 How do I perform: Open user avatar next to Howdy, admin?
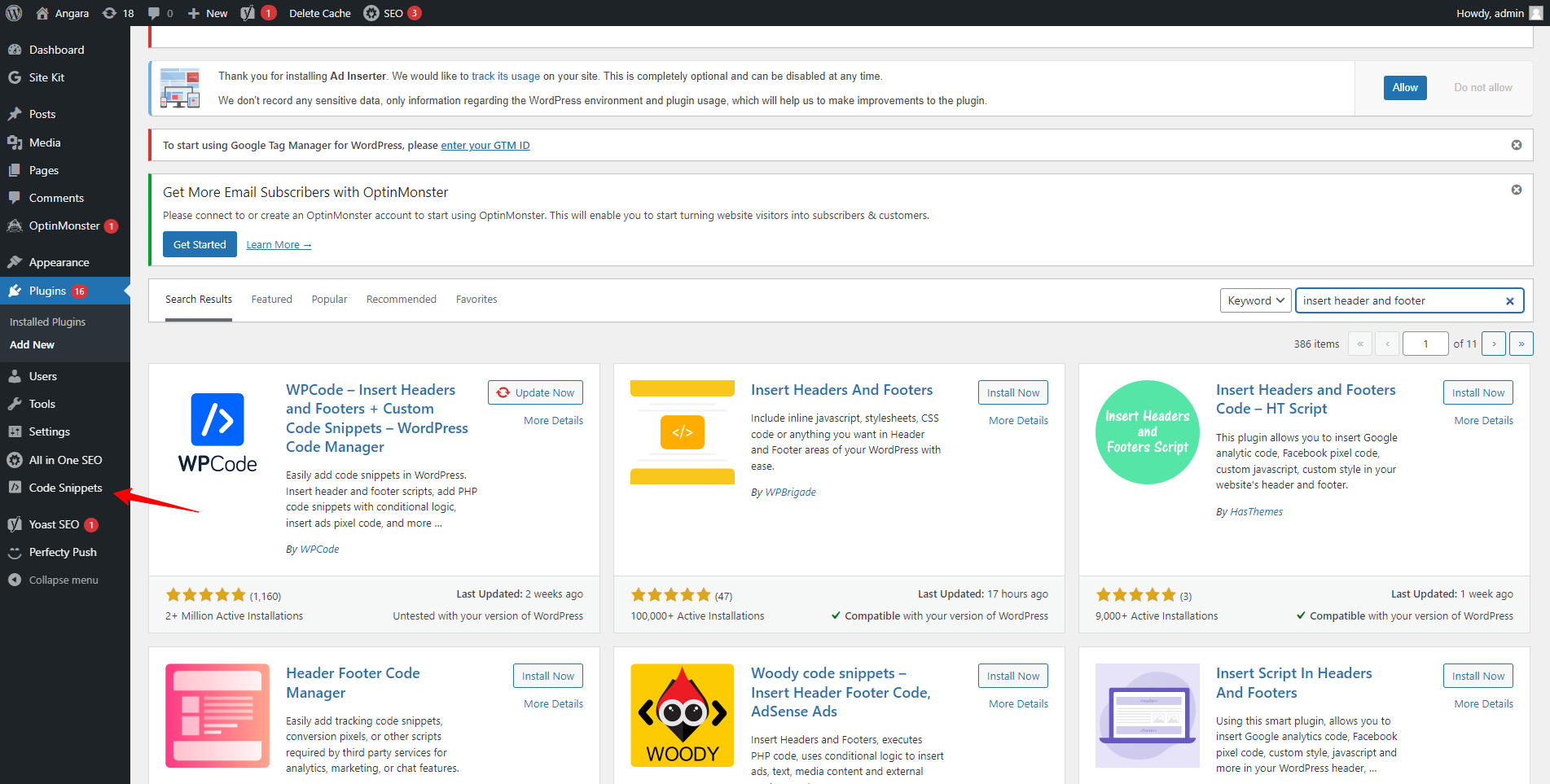pyautogui.click(x=1536, y=13)
